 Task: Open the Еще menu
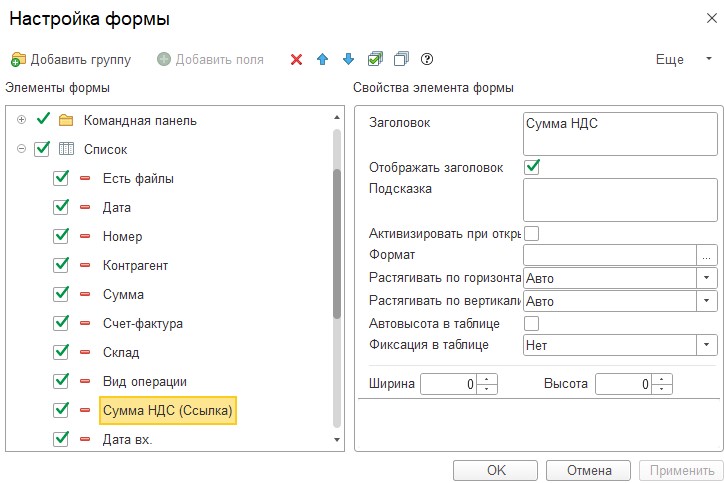[681, 60]
